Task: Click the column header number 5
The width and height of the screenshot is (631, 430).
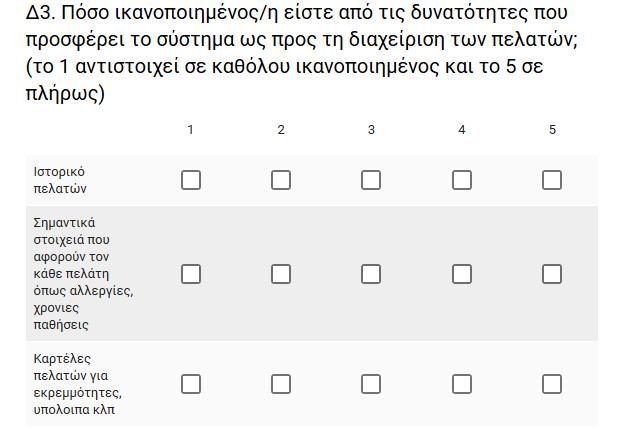Action: 552,130
